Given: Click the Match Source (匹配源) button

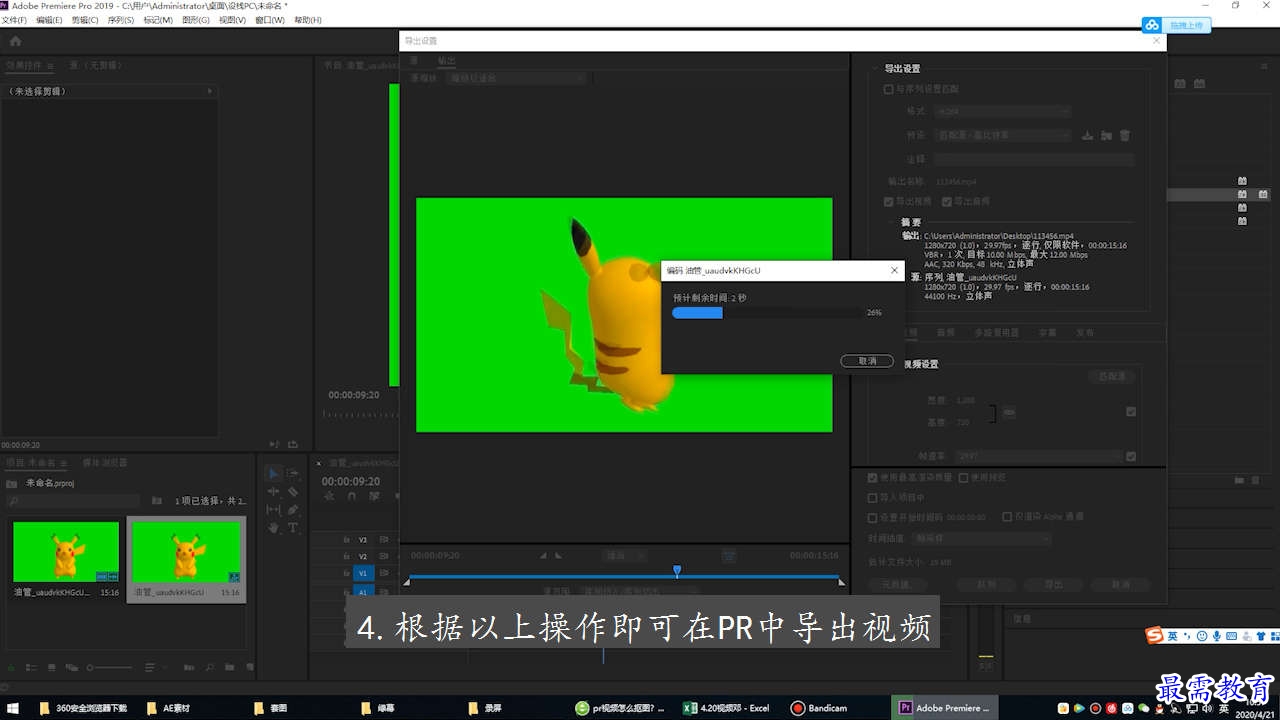Looking at the screenshot, I should point(1111,377).
